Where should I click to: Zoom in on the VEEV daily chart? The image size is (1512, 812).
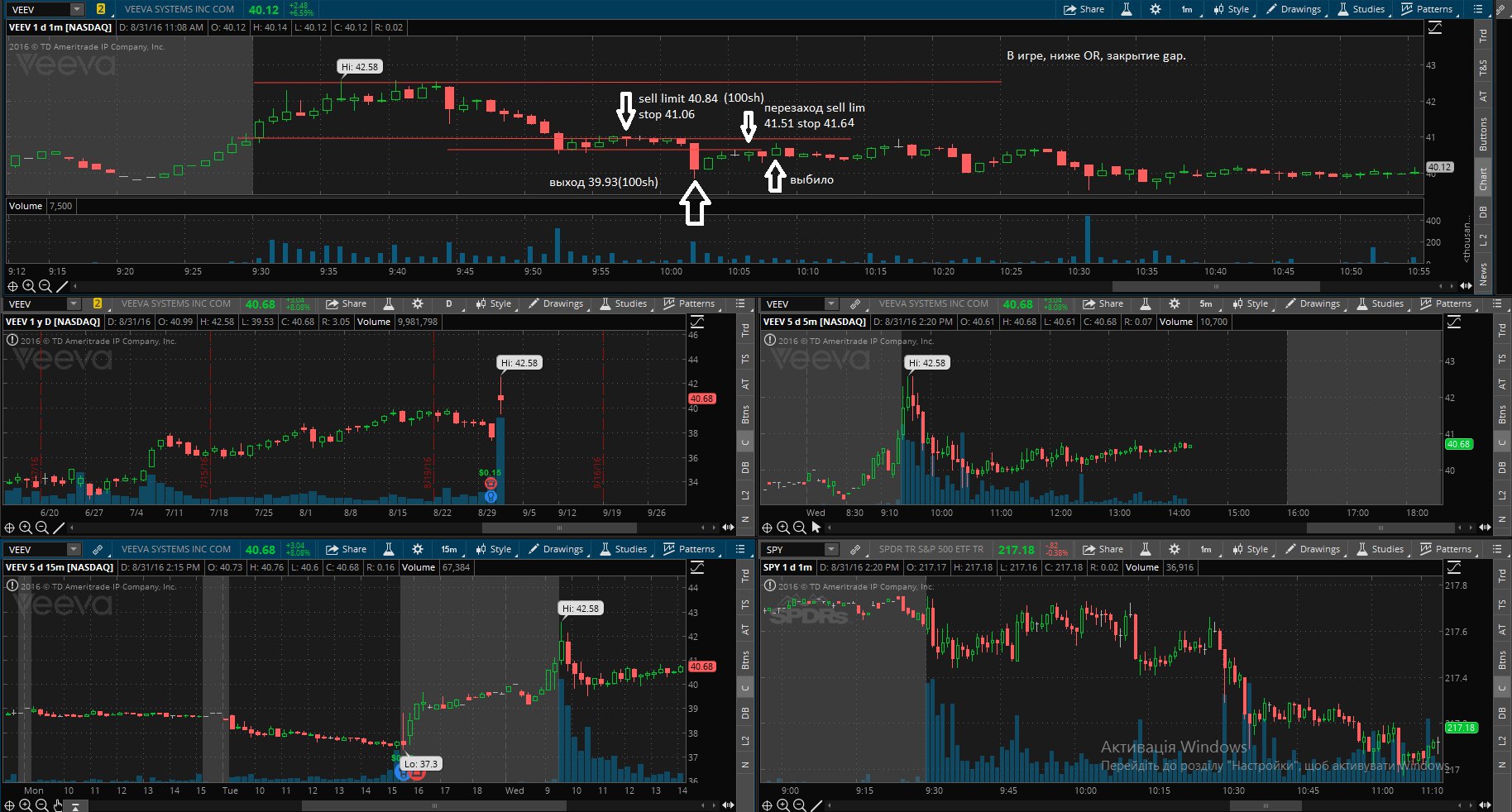(26, 528)
